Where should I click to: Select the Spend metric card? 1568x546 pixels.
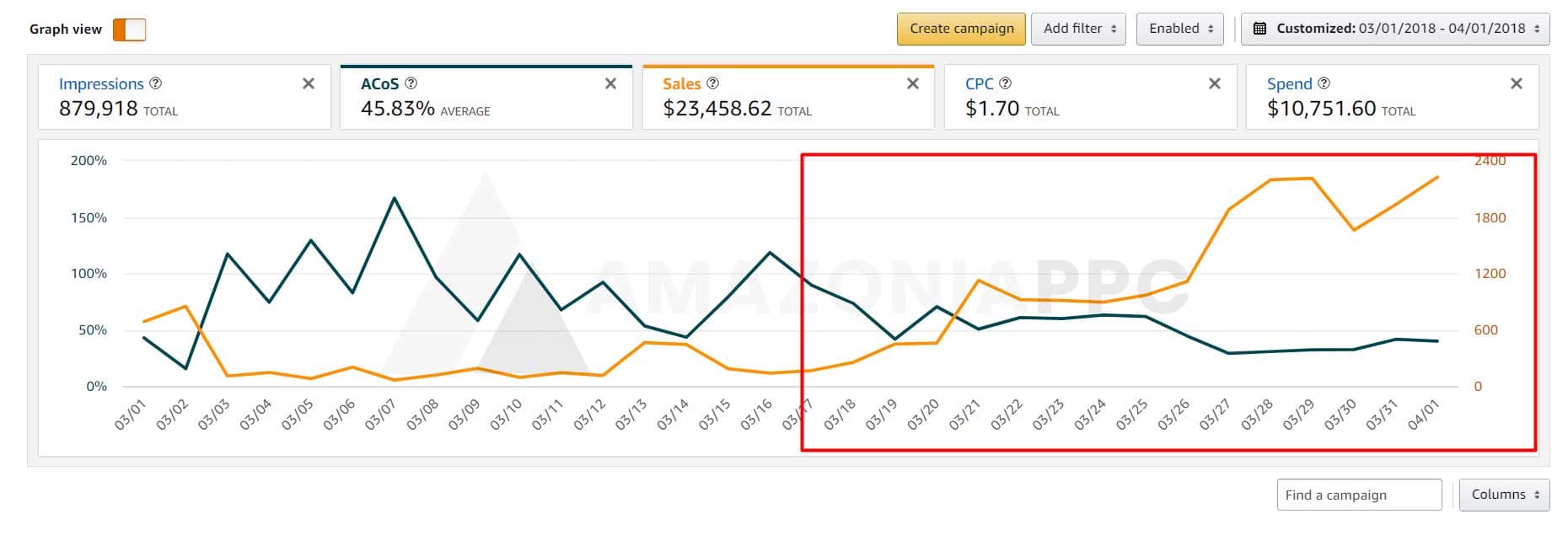pos(1393,97)
